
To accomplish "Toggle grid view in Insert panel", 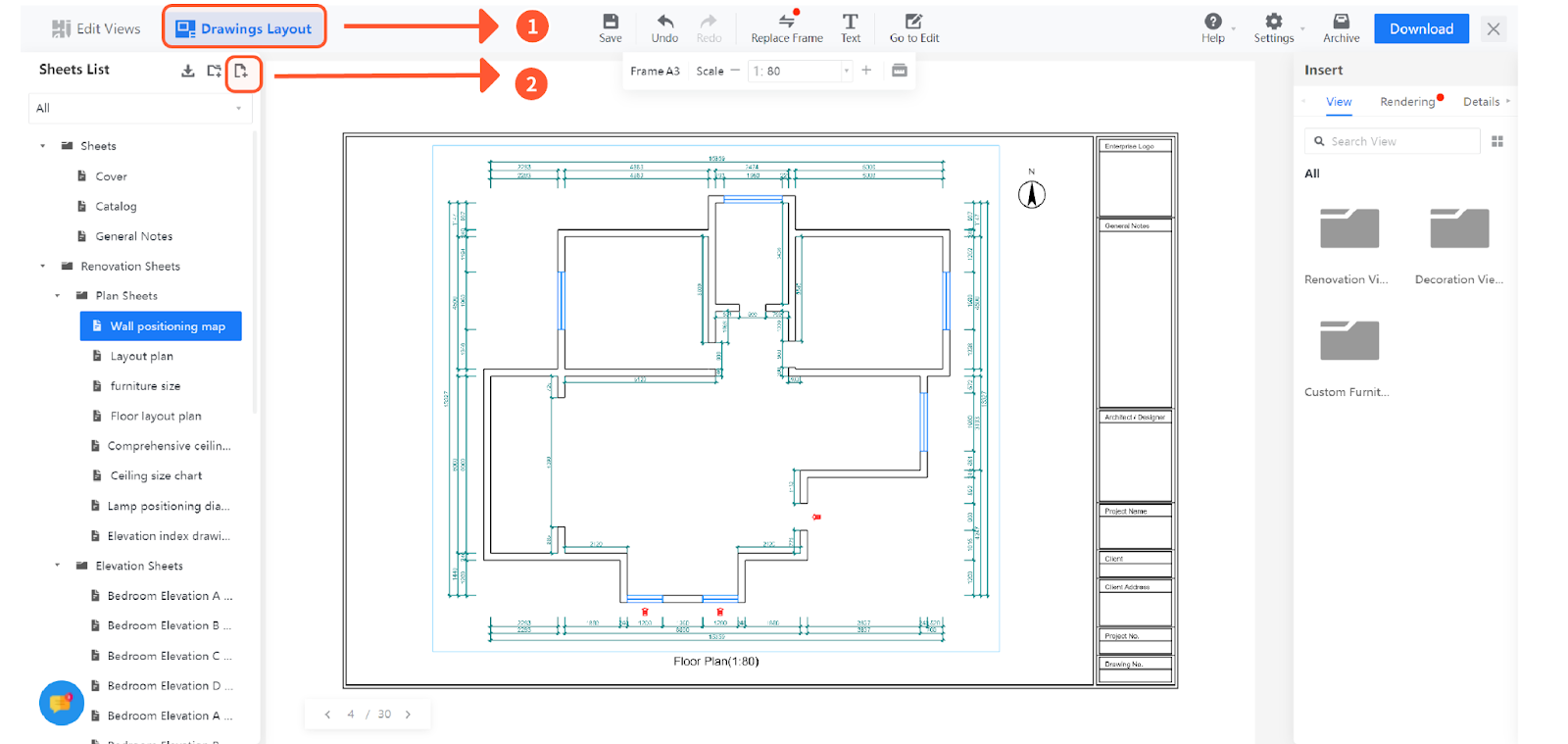I will point(1496,142).
